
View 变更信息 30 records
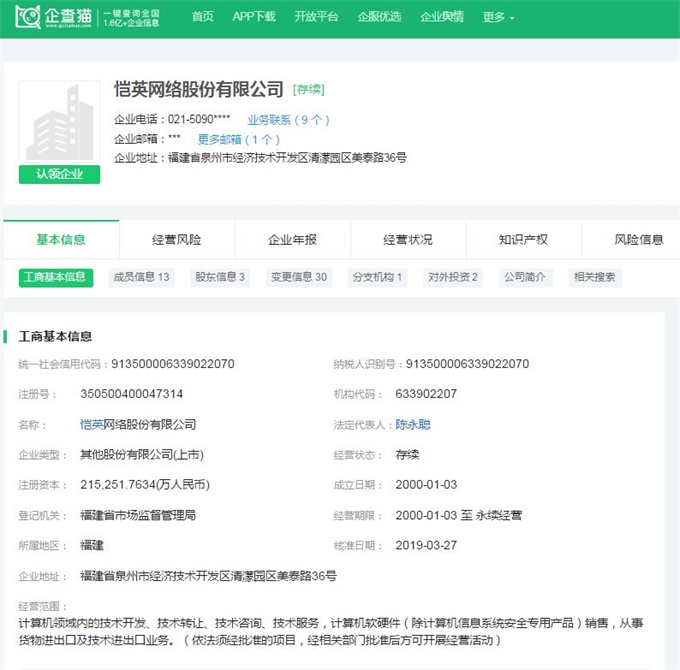pos(298,277)
